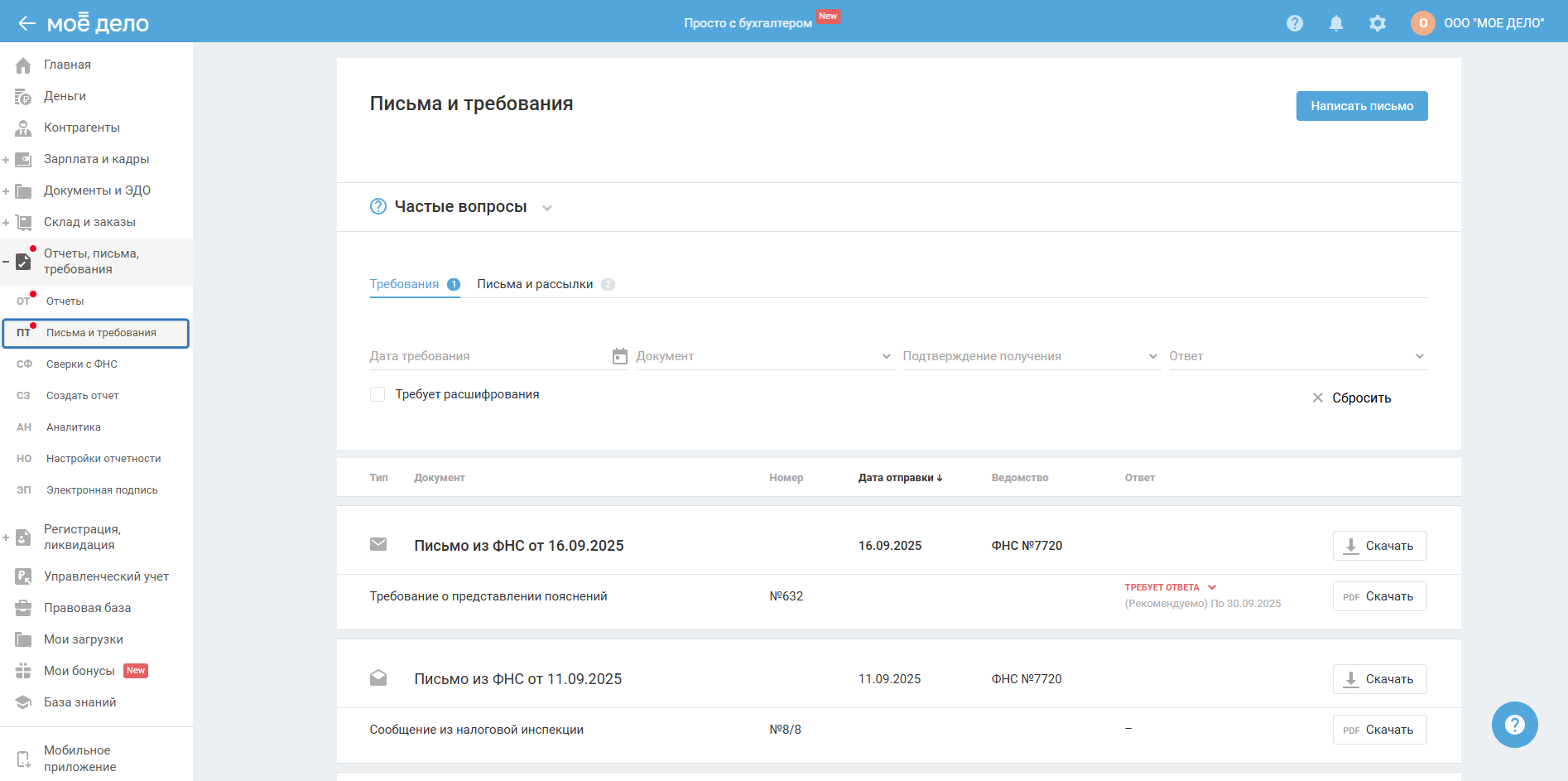Open the Подтверждение получения dropdown
The image size is (1568, 781).
(x=1030, y=356)
